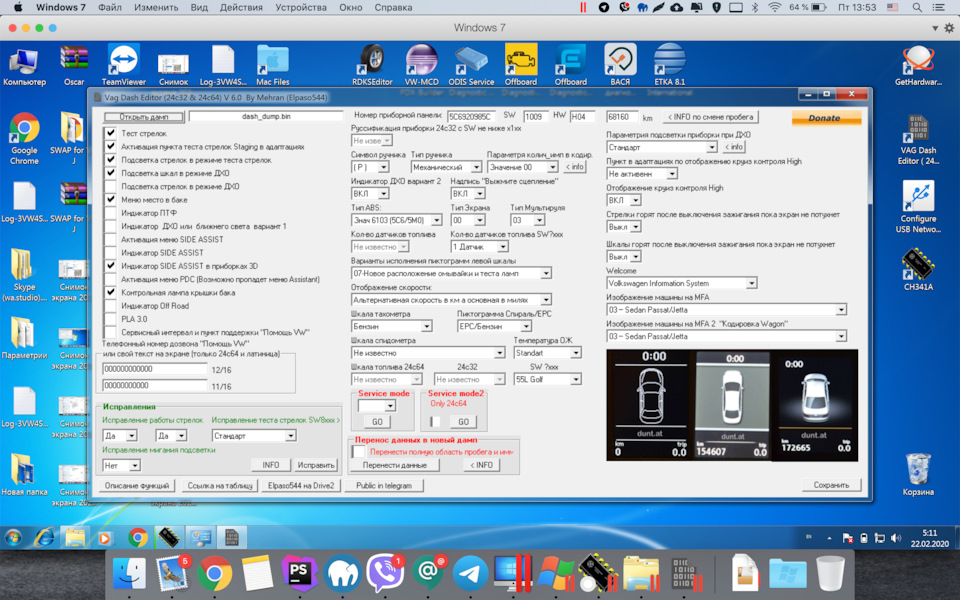Image resolution: width=960 pixels, height=600 pixels.
Task: Click the Исправить button
Action: [316, 465]
